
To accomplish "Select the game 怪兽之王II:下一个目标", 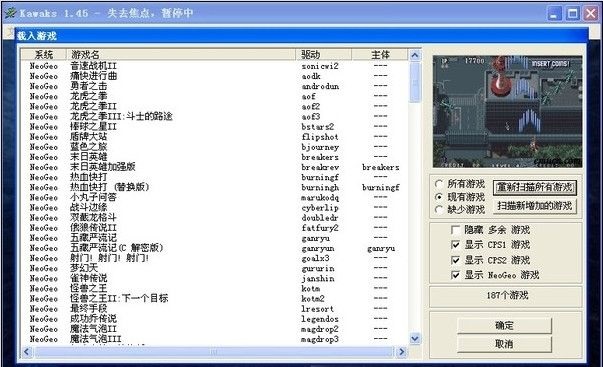I will pyautogui.click(x=214, y=299).
